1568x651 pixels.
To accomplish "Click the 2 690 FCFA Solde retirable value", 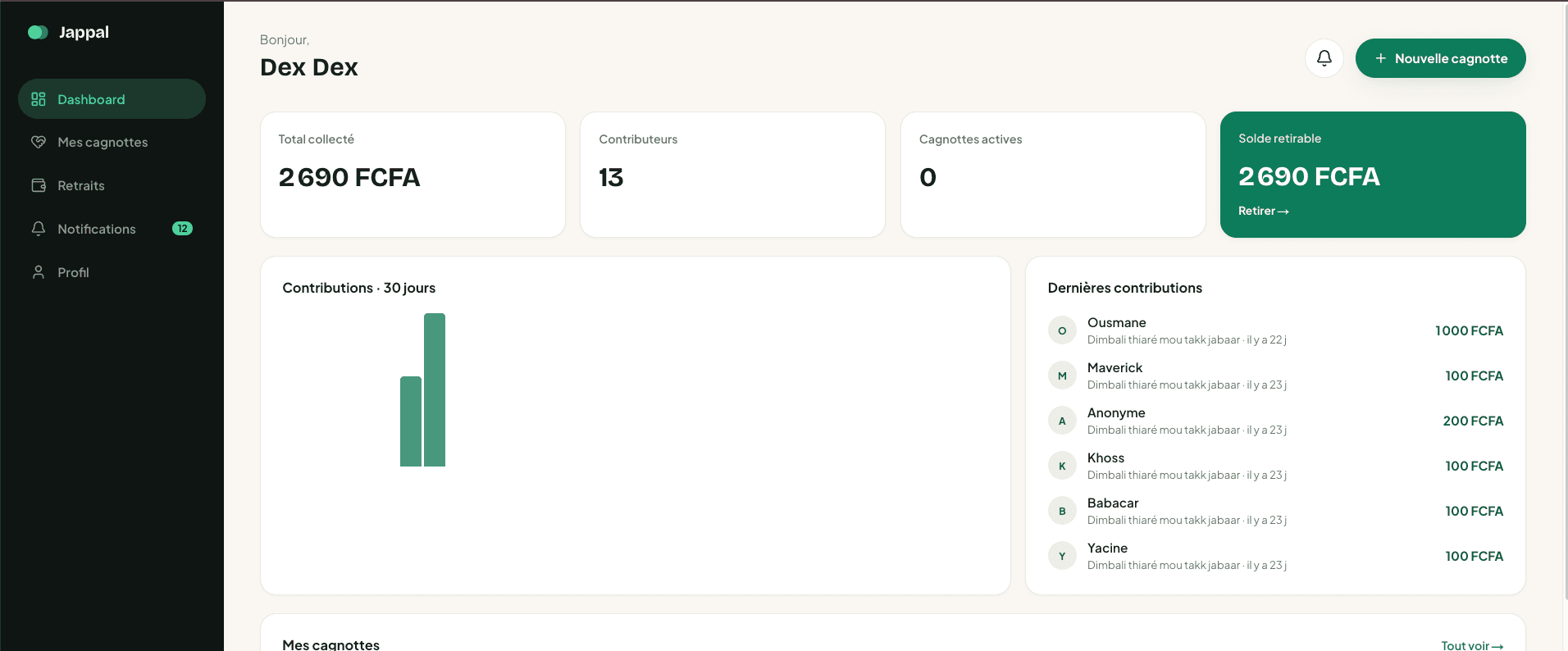I will 1309,176.
